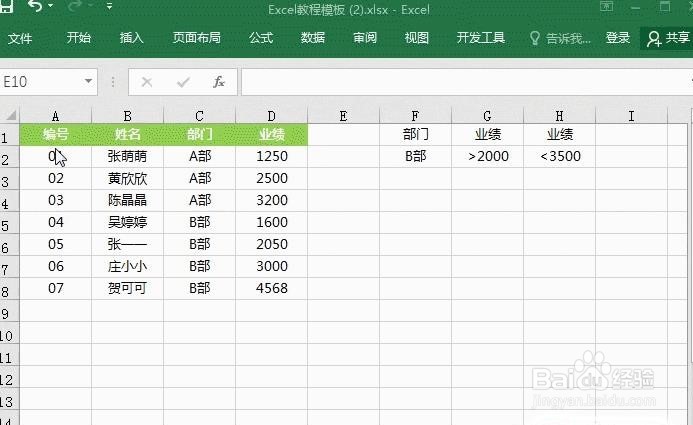Select column C header
693x425 pixels.
pos(199,116)
